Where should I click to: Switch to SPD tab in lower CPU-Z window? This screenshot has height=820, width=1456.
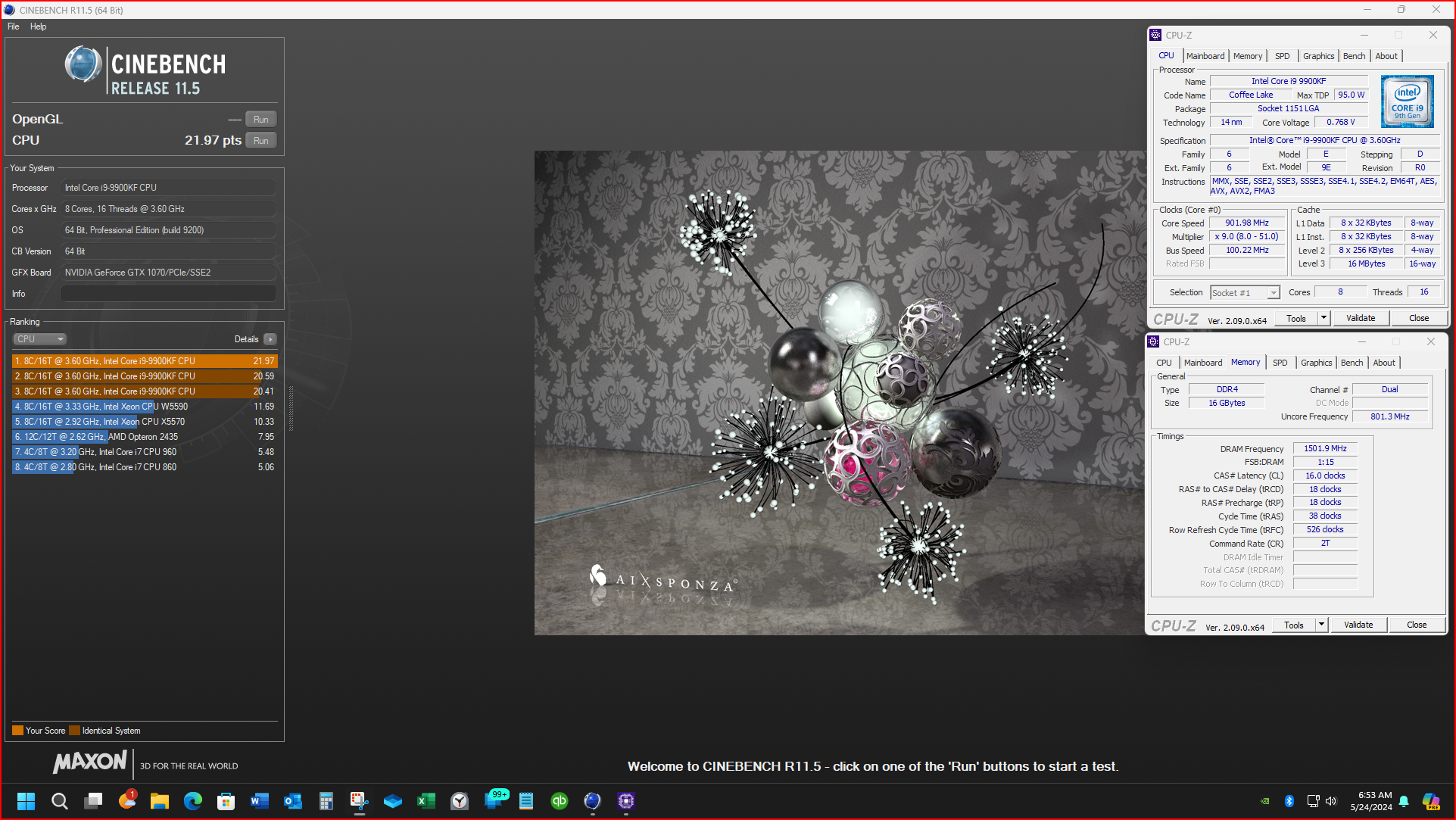coord(1280,363)
